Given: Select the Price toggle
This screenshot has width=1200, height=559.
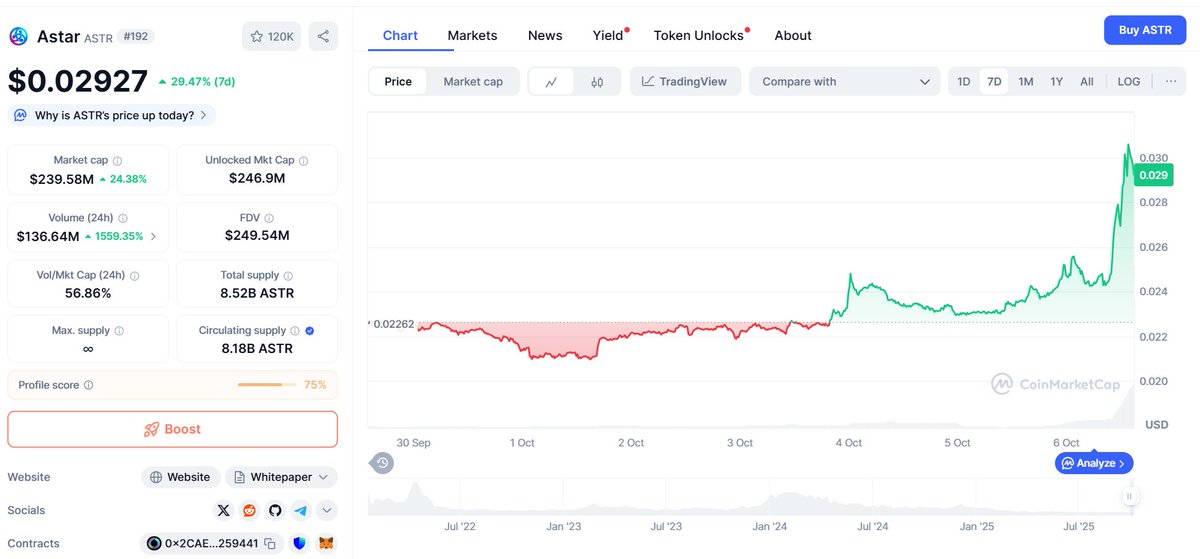Looking at the screenshot, I should click(x=398, y=82).
